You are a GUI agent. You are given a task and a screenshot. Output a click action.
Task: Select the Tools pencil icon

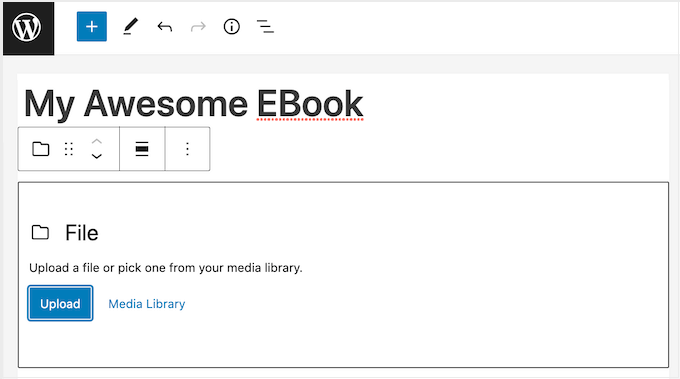tap(130, 26)
